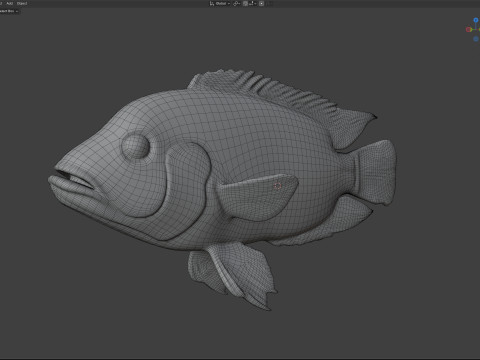Image resolution: width=480 pixels, height=360 pixels.
Task: Open the Global transform orientation dropdown
Action: pyautogui.click(x=220, y=4)
